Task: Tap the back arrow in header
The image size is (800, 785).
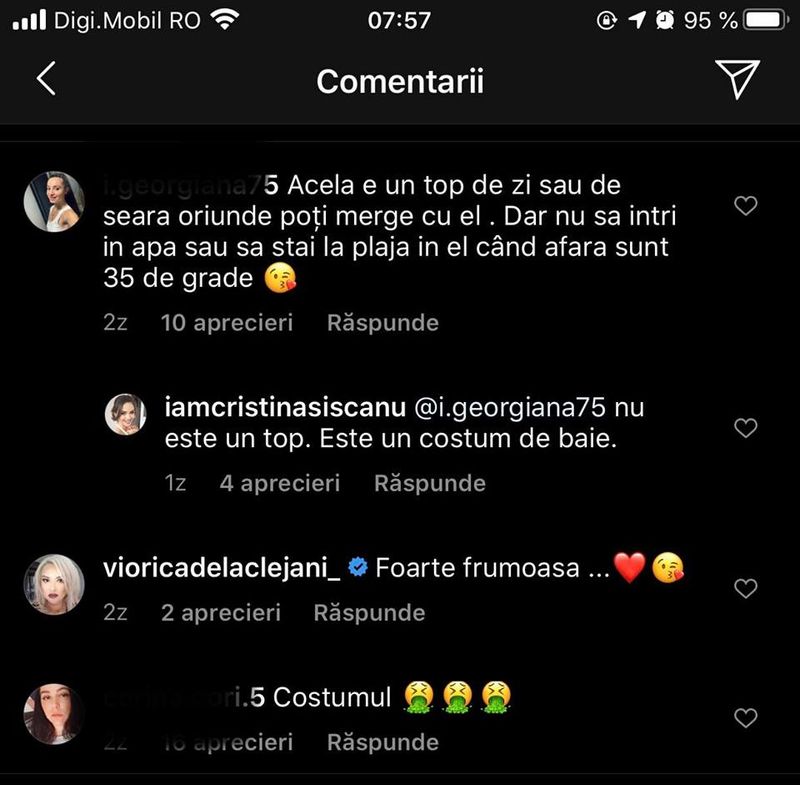Action: pos(46,78)
